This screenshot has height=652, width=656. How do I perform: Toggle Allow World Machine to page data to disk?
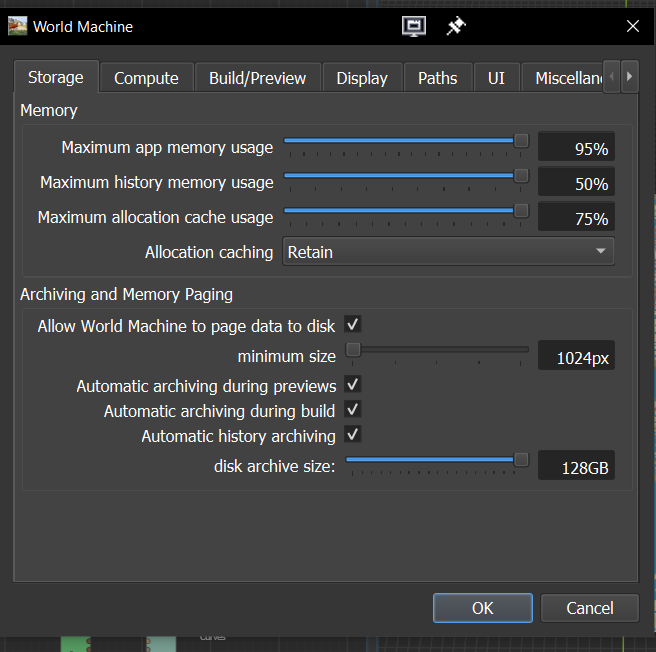(x=353, y=324)
